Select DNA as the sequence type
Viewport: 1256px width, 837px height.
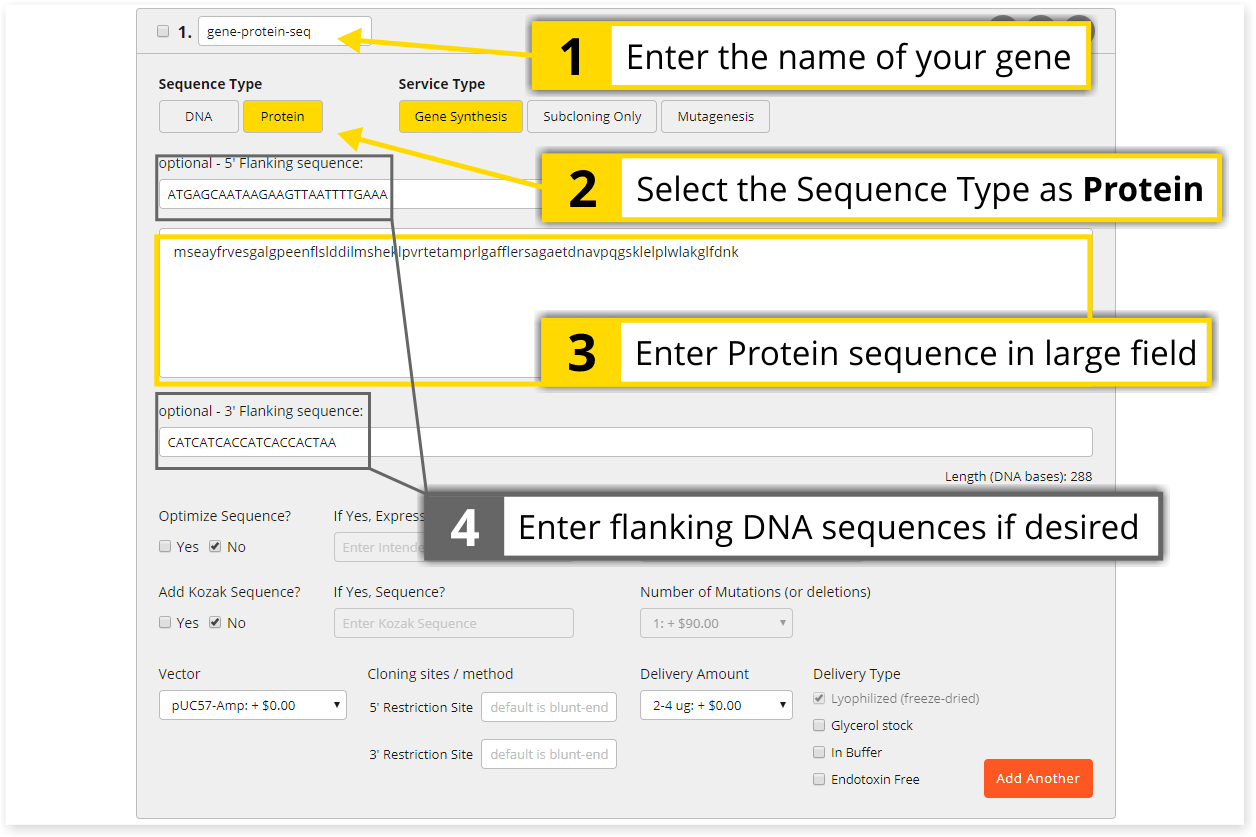pyautogui.click(x=199, y=117)
